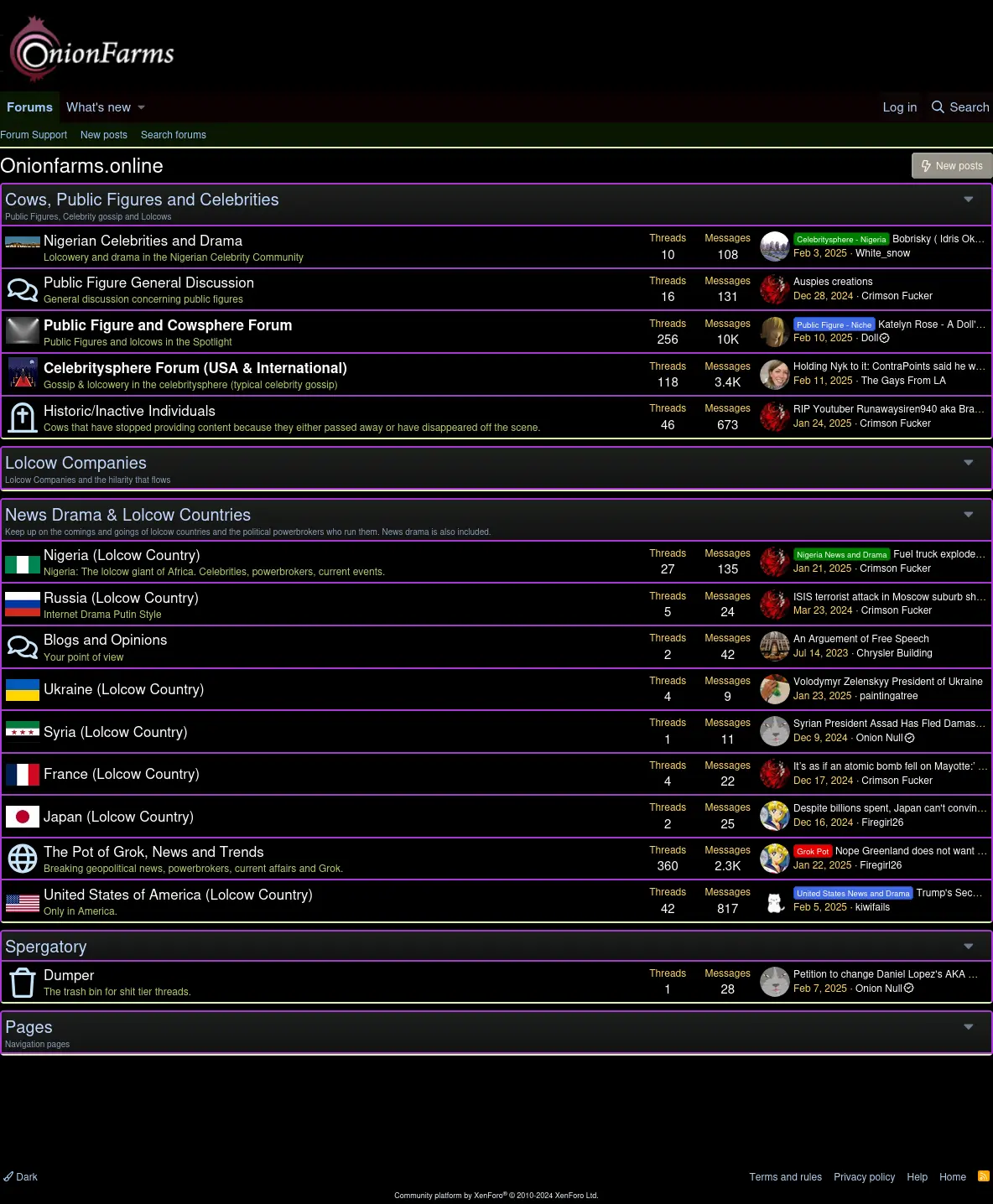Open the Search forums sub-navigation link
This screenshot has width=993, height=1204.
click(174, 135)
